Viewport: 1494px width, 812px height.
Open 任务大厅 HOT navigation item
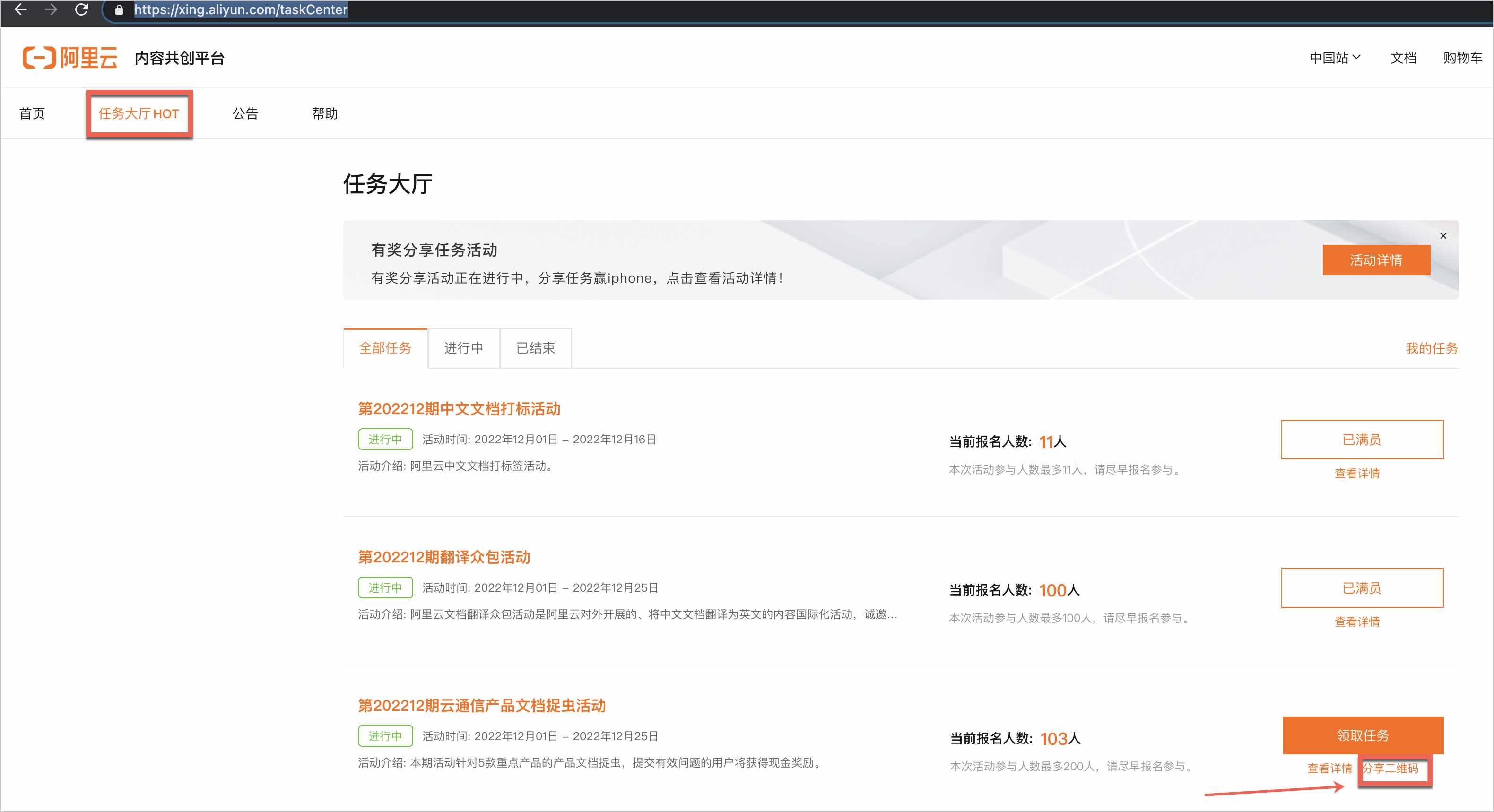(x=139, y=114)
